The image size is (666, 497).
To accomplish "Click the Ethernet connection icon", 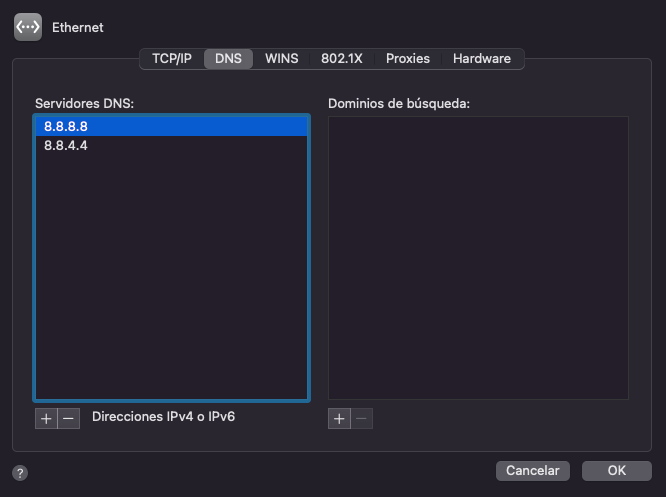I will (28, 27).
